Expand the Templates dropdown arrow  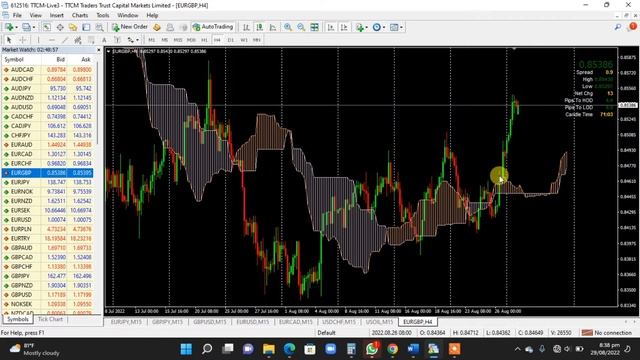coord(402,27)
